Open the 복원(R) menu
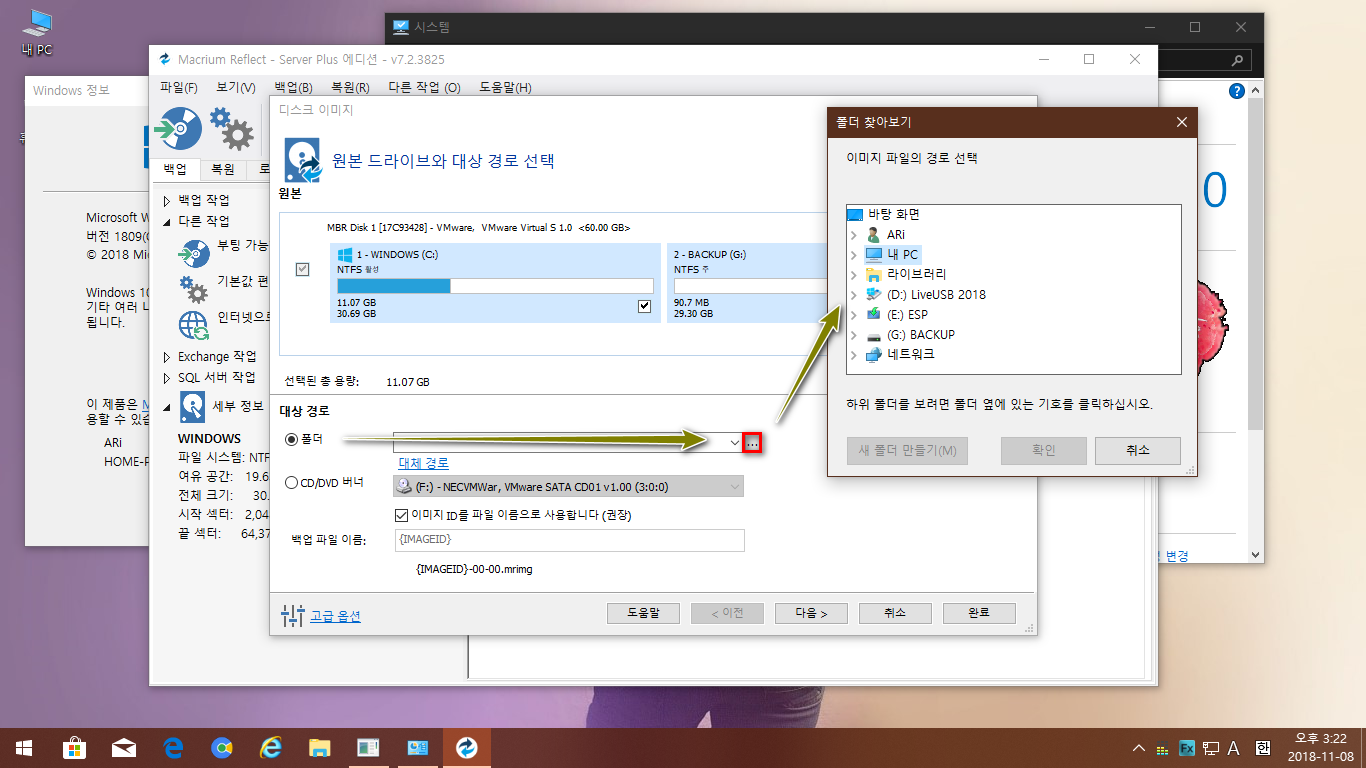This screenshot has height=768, width=1366. [x=350, y=88]
